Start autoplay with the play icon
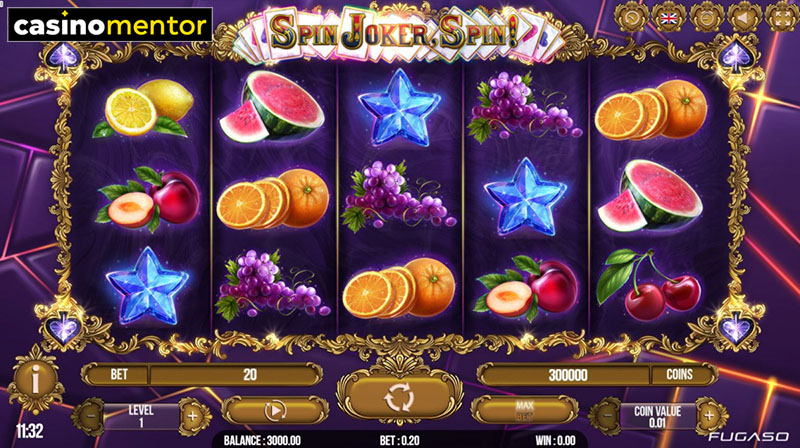Viewport: 800px width, 448px height. click(275, 411)
